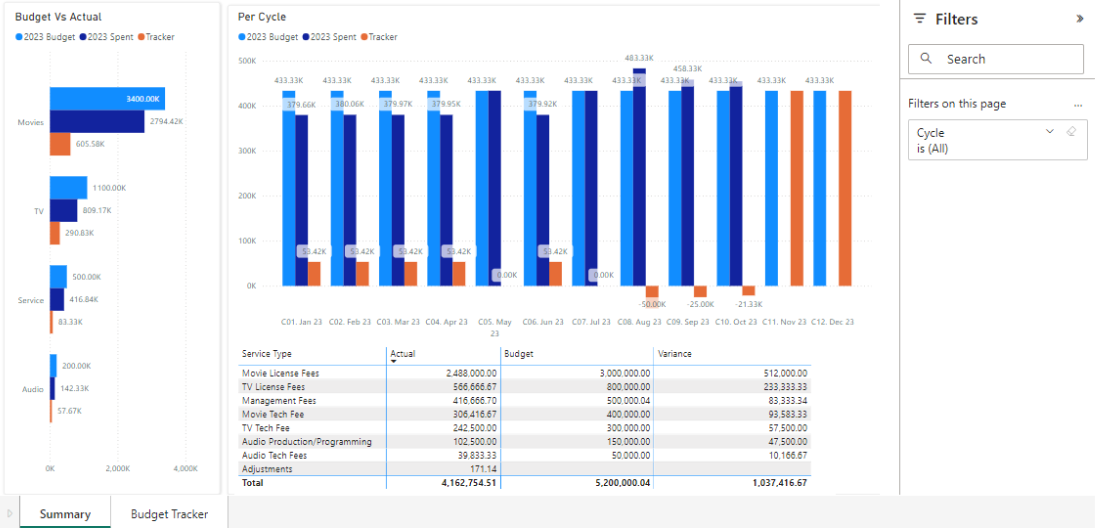Click the Budget column header in the table
The height and width of the screenshot is (528, 1095).
(519, 353)
